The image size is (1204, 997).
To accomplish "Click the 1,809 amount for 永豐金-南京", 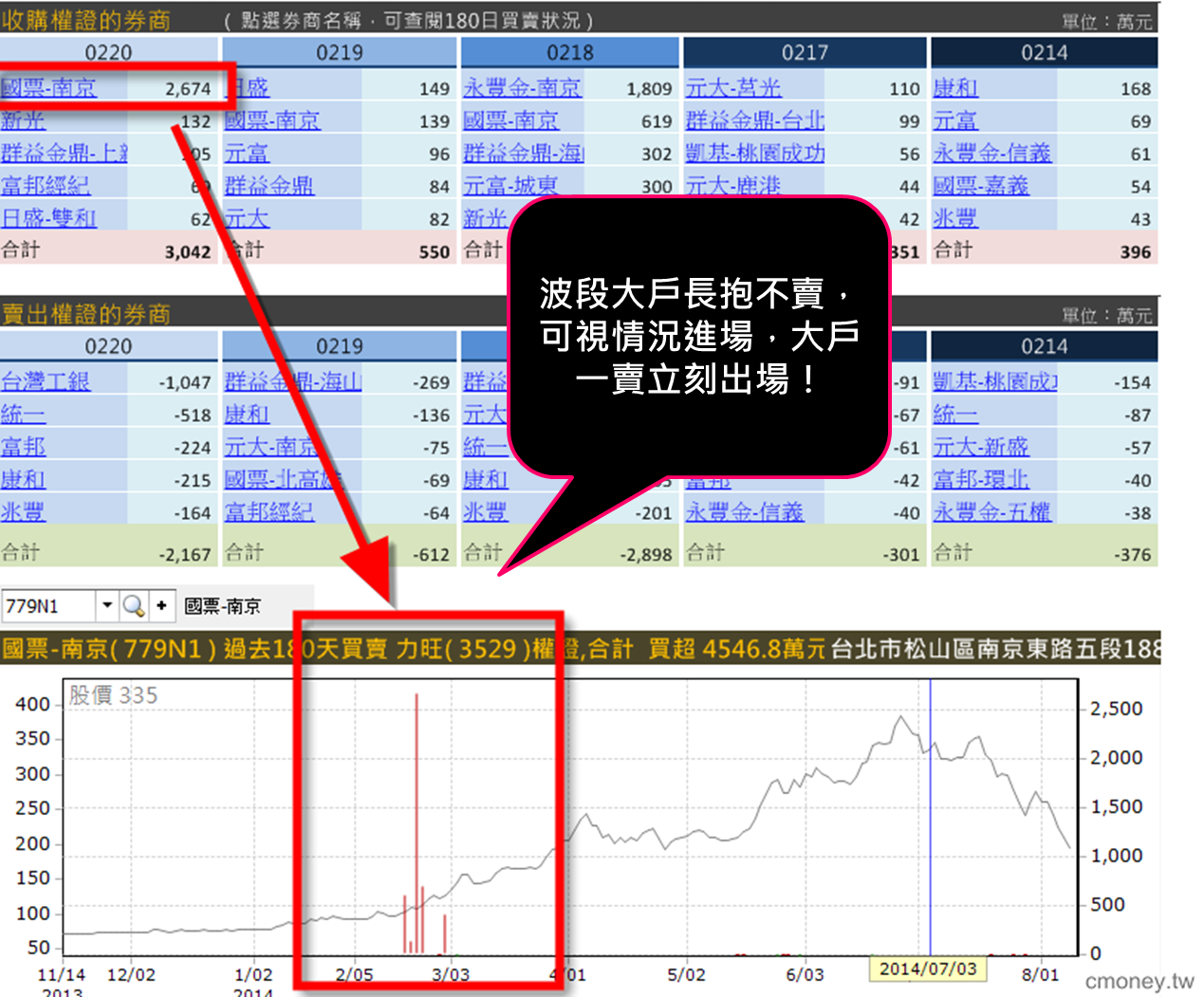I will point(649,89).
